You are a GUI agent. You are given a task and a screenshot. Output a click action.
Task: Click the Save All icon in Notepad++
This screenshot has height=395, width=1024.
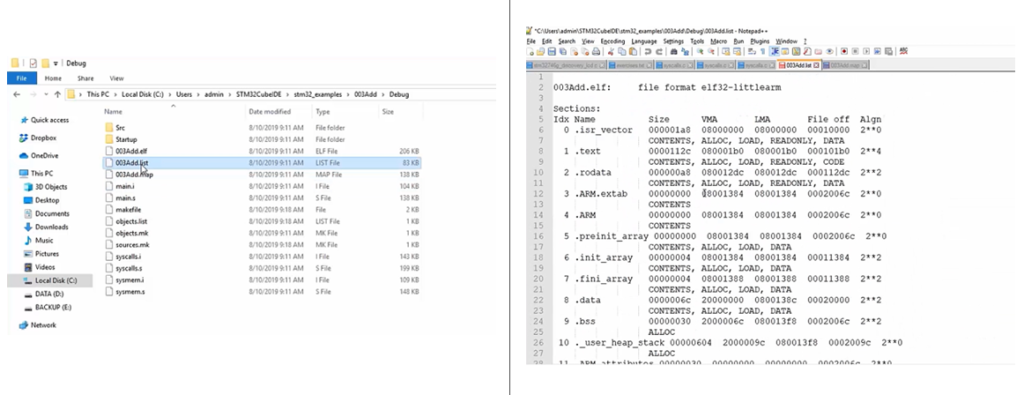pos(562,51)
